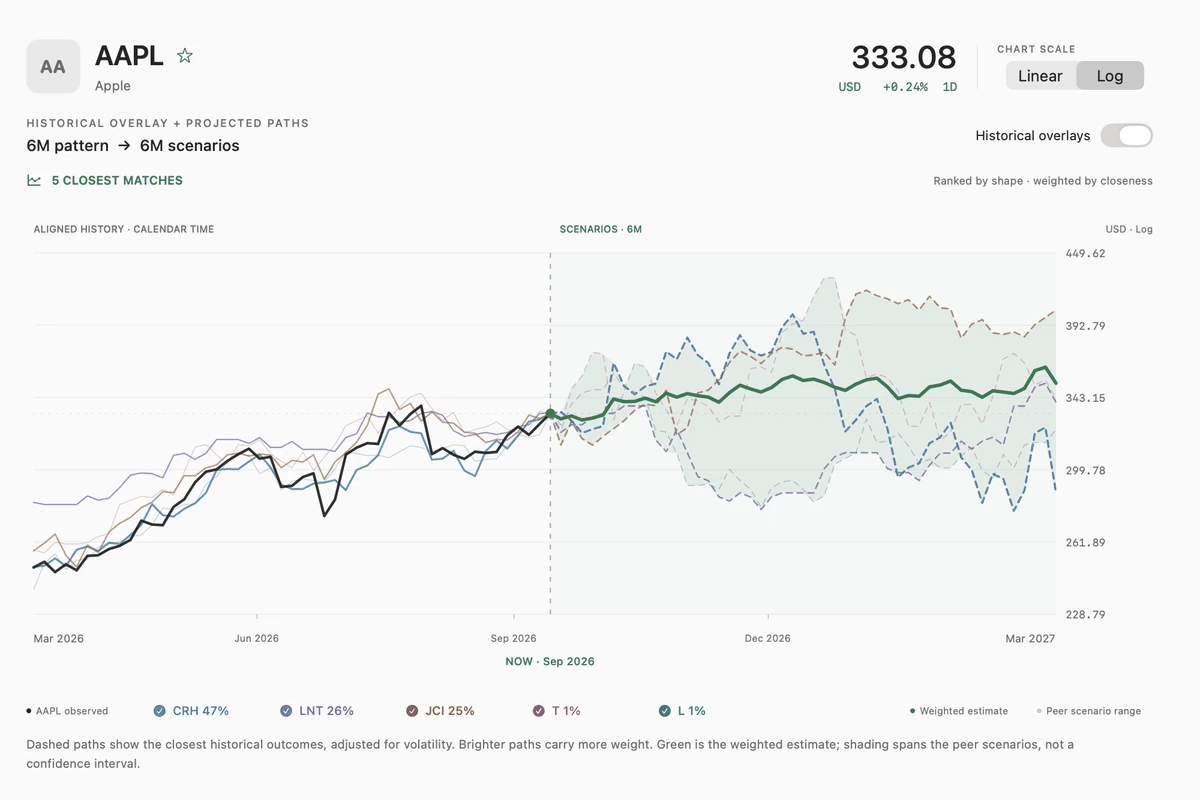The width and height of the screenshot is (1200, 800).
Task: Toggle T 1% match checkbox
Action: point(539,711)
